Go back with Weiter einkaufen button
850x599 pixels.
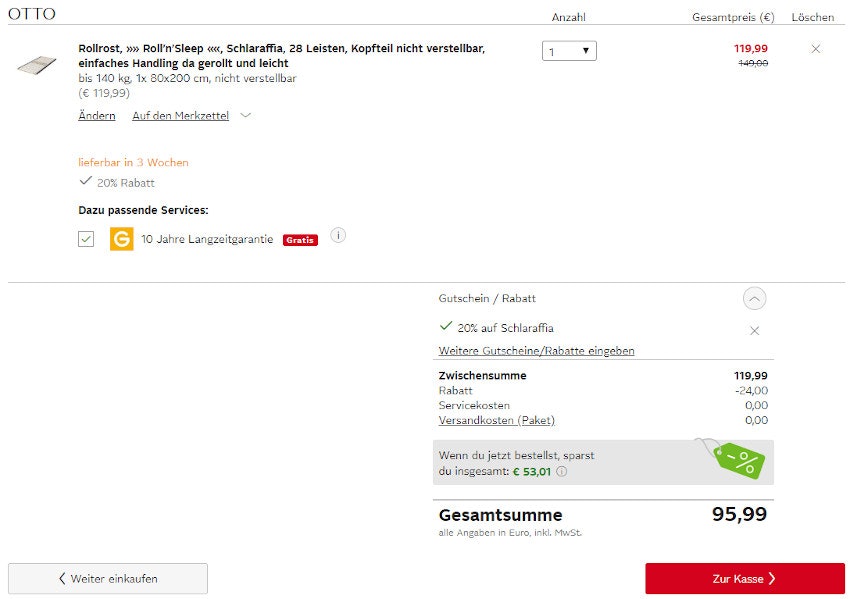(x=108, y=578)
